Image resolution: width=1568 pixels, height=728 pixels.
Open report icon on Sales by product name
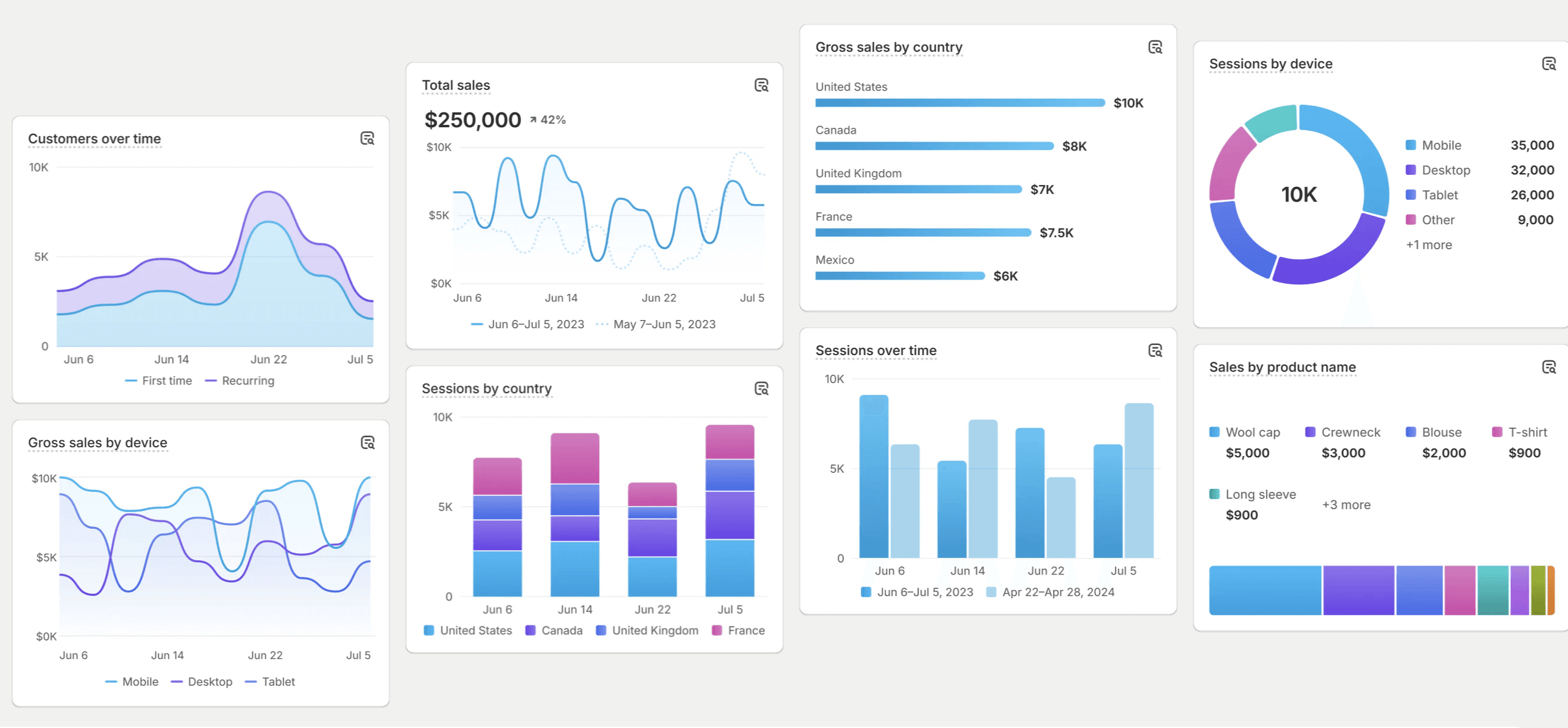[1548, 367]
